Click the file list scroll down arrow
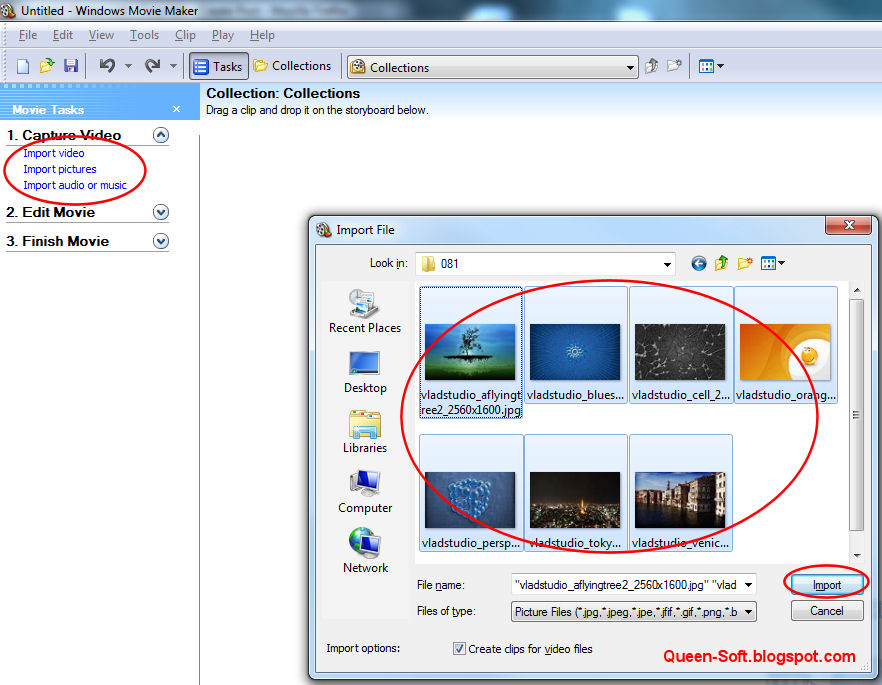Viewport: 882px width, 685px height. pyautogui.click(x=857, y=556)
